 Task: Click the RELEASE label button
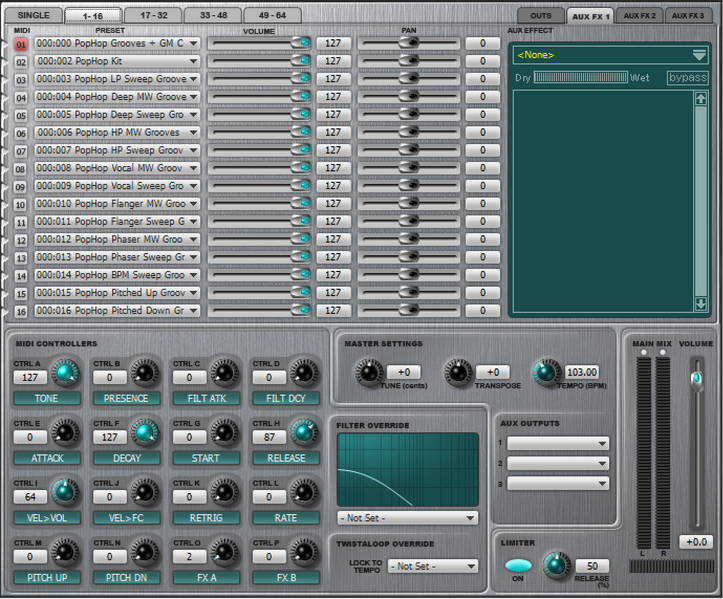click(286, 458)
